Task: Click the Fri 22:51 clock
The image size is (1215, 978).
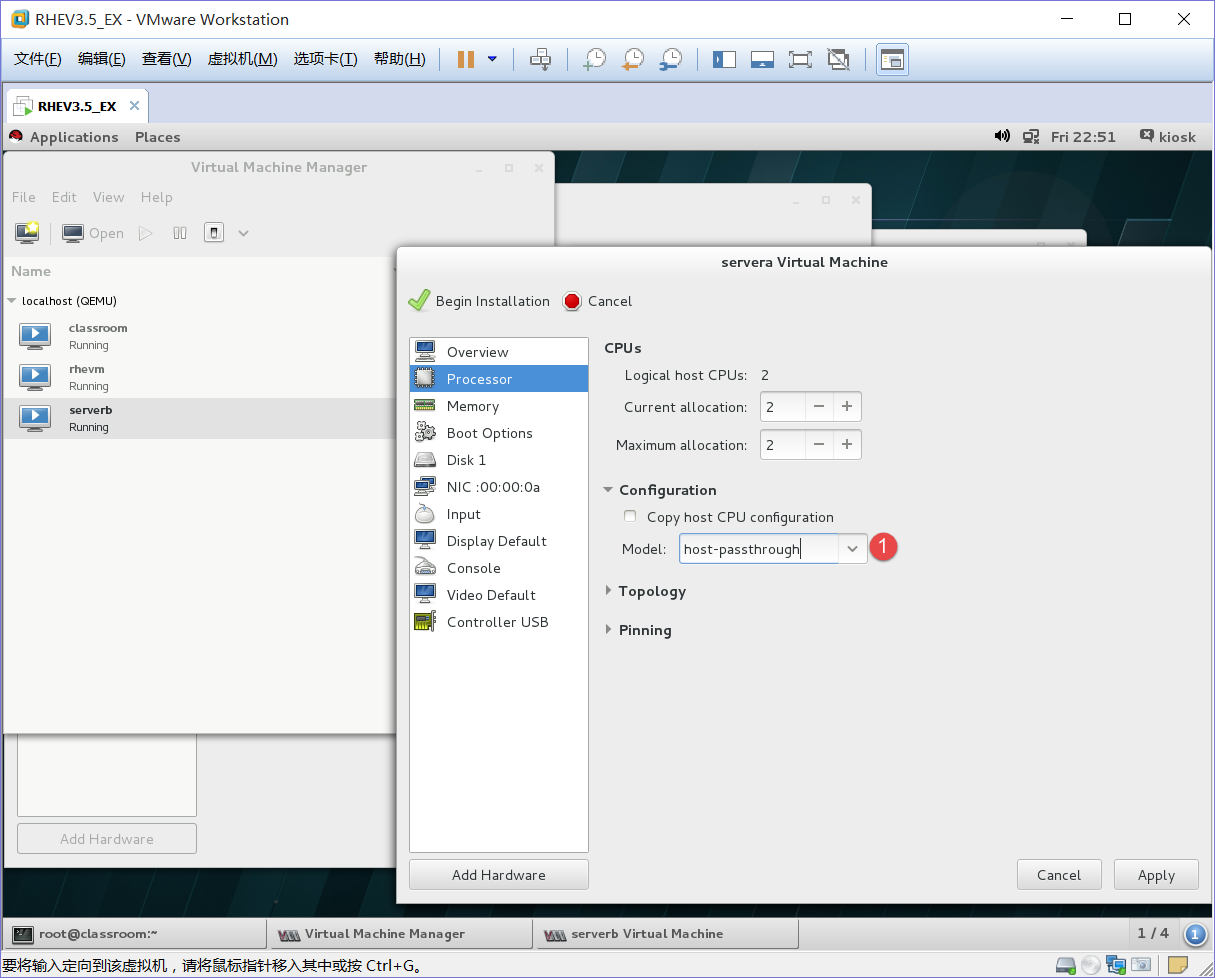Action: (x=1083, y=137)
